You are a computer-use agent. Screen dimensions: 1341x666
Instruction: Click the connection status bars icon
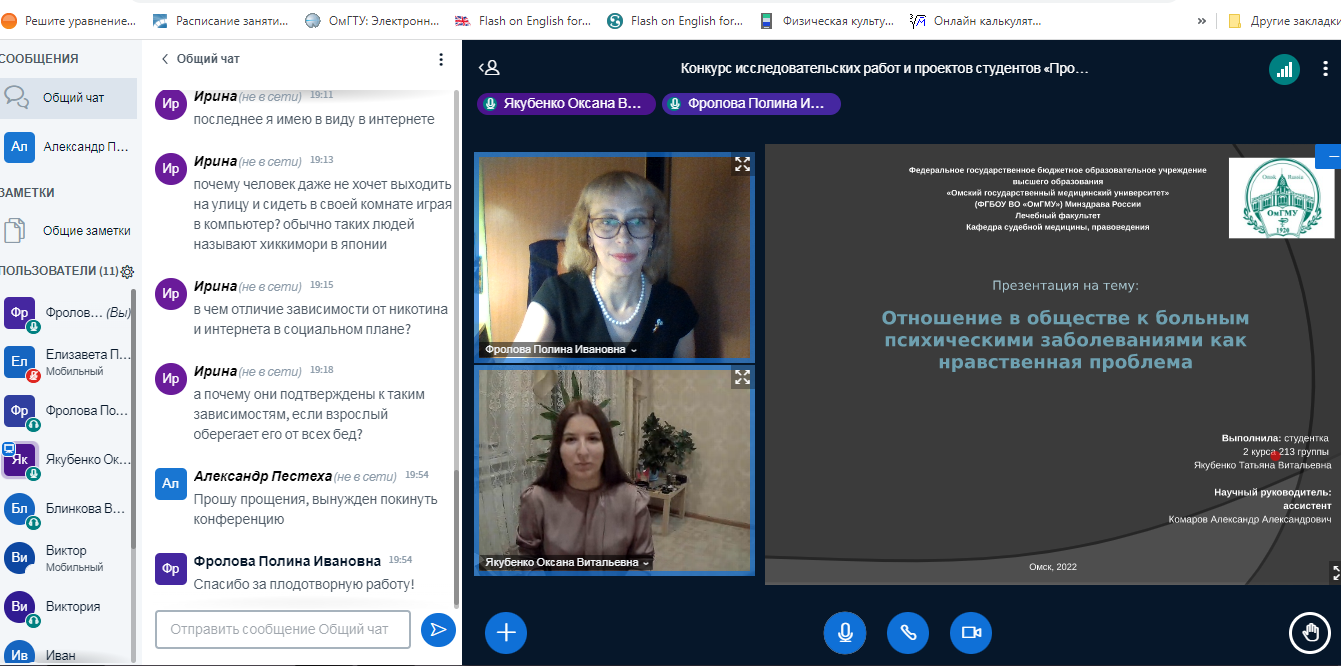[1284, 69]
